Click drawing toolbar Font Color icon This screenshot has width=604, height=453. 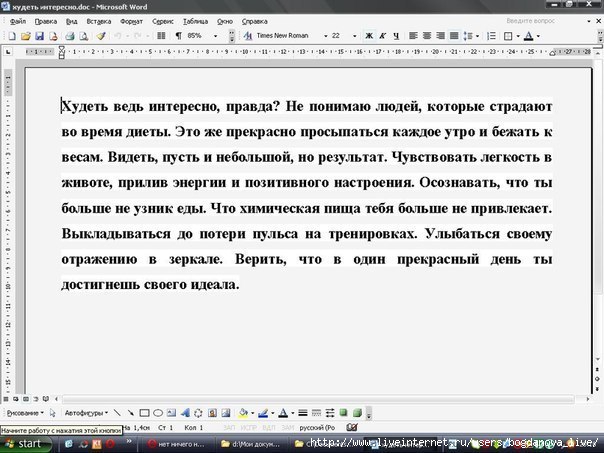point(283,413)
